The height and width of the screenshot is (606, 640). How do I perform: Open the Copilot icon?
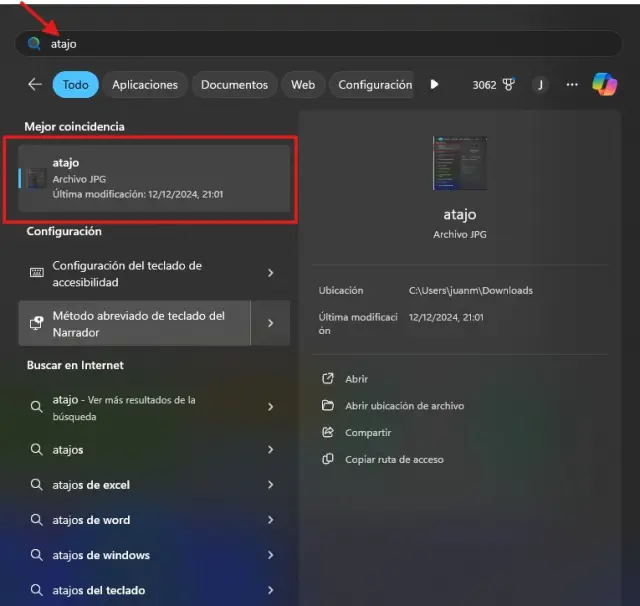[x=604, y=85]
